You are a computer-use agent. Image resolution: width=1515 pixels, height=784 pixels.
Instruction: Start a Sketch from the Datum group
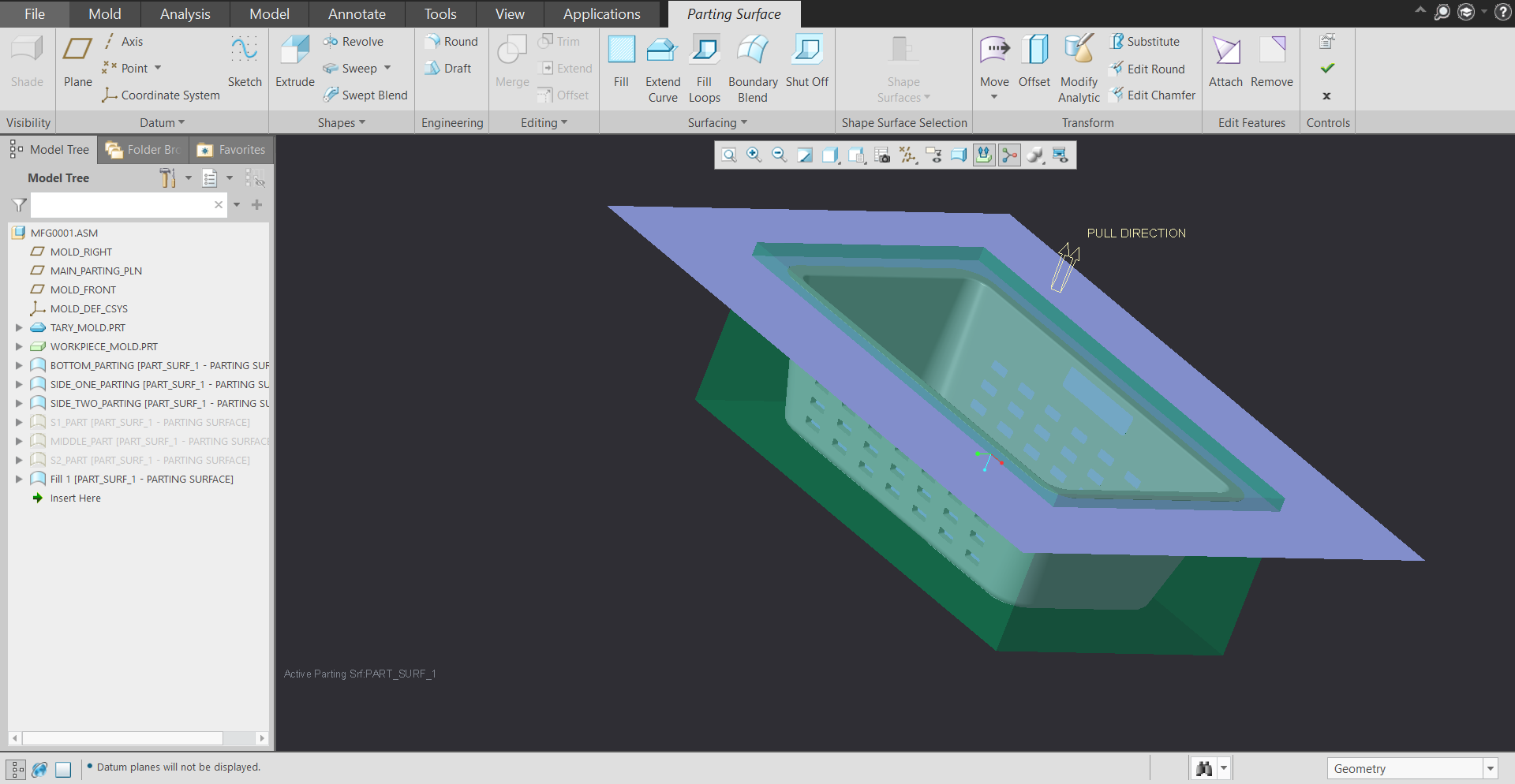[245, 61]
